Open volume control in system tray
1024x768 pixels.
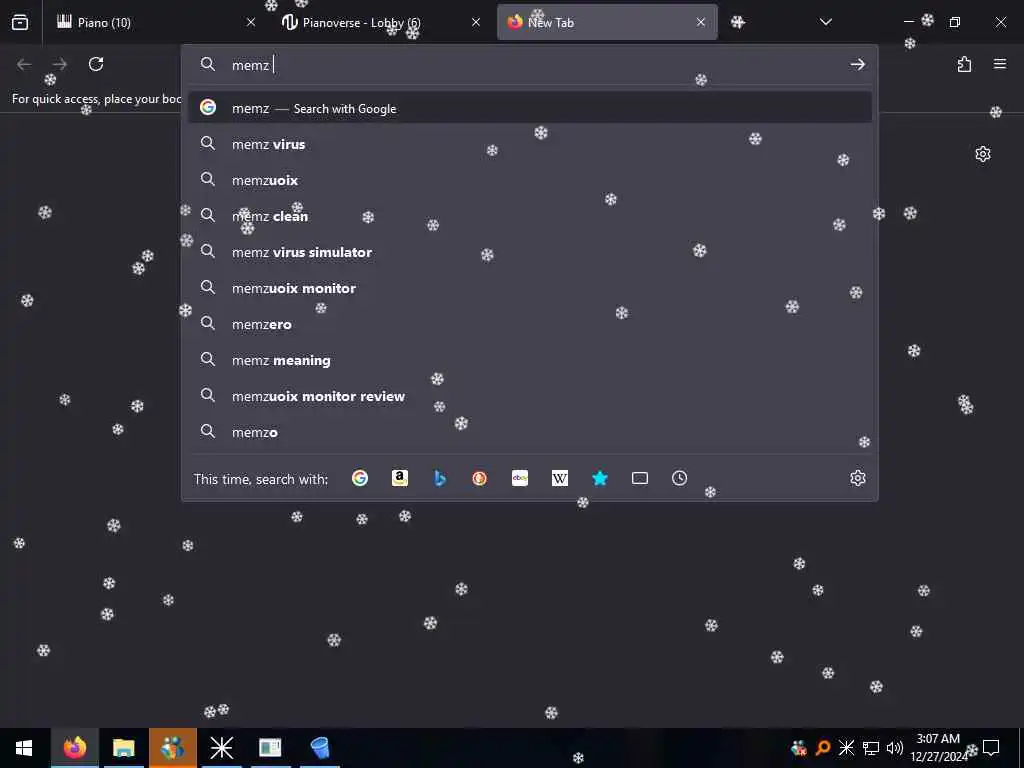895,748
